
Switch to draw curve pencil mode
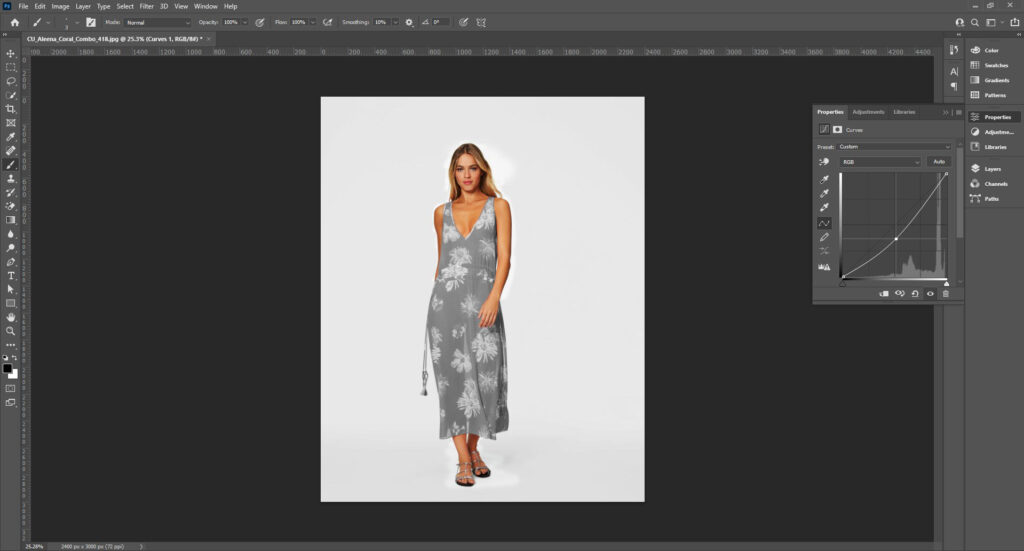pyautogui.click(x=824, y=237)
